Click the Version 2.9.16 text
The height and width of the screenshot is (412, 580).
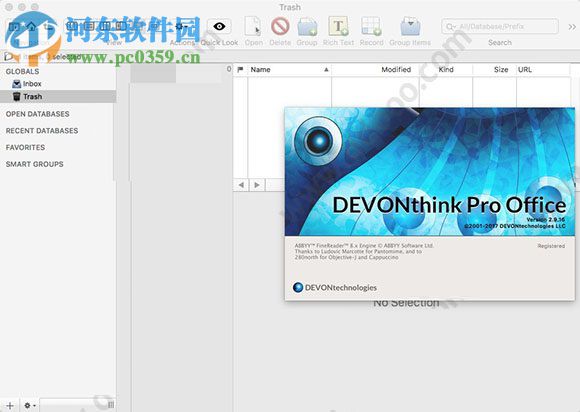coord(546,219)
